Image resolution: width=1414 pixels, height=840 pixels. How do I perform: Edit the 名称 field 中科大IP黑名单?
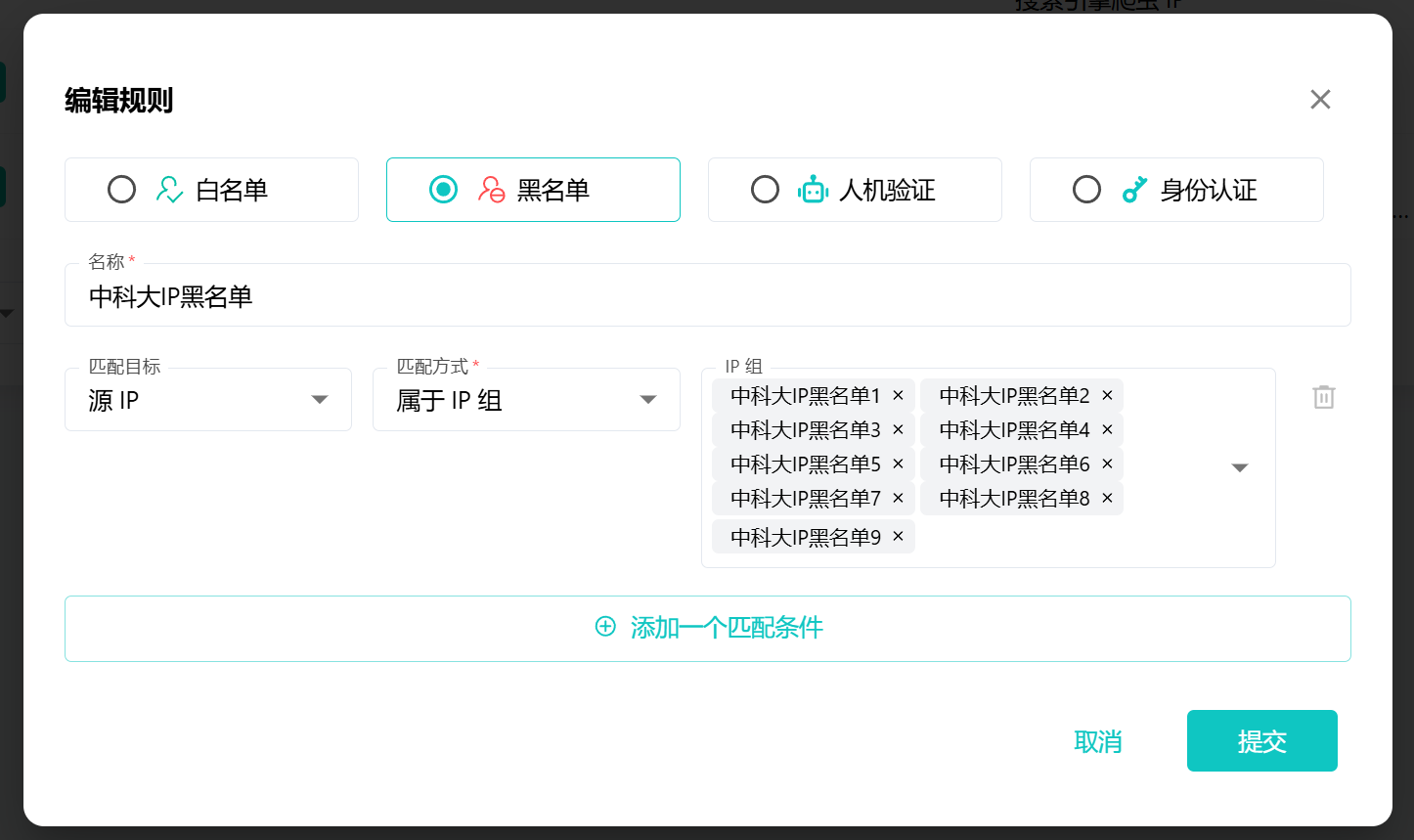tap(708, 294)
